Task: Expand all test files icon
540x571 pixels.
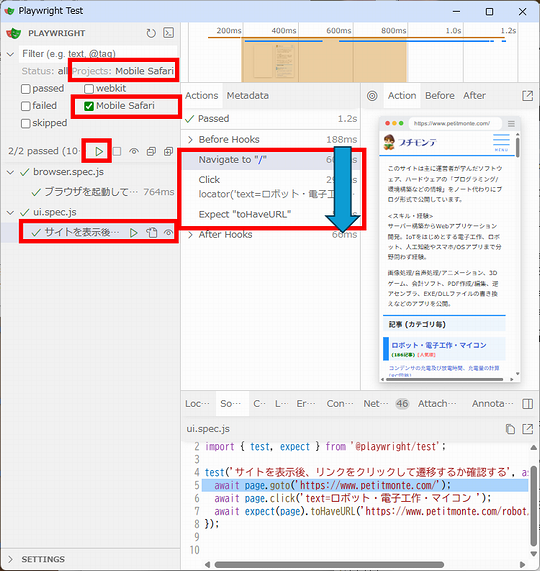Action: pos(168,151)
